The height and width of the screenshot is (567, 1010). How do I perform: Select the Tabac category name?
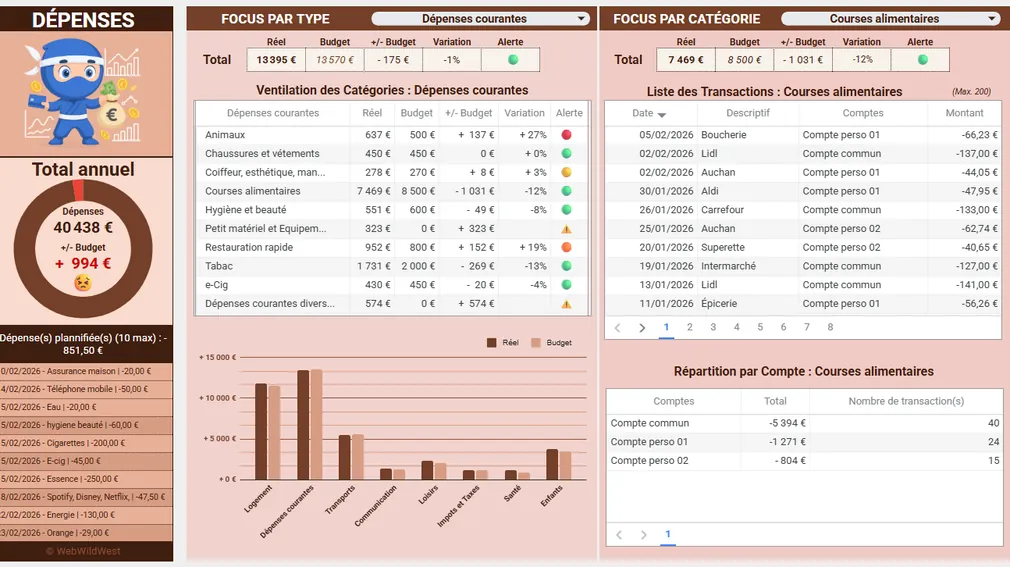pos(219,266)
